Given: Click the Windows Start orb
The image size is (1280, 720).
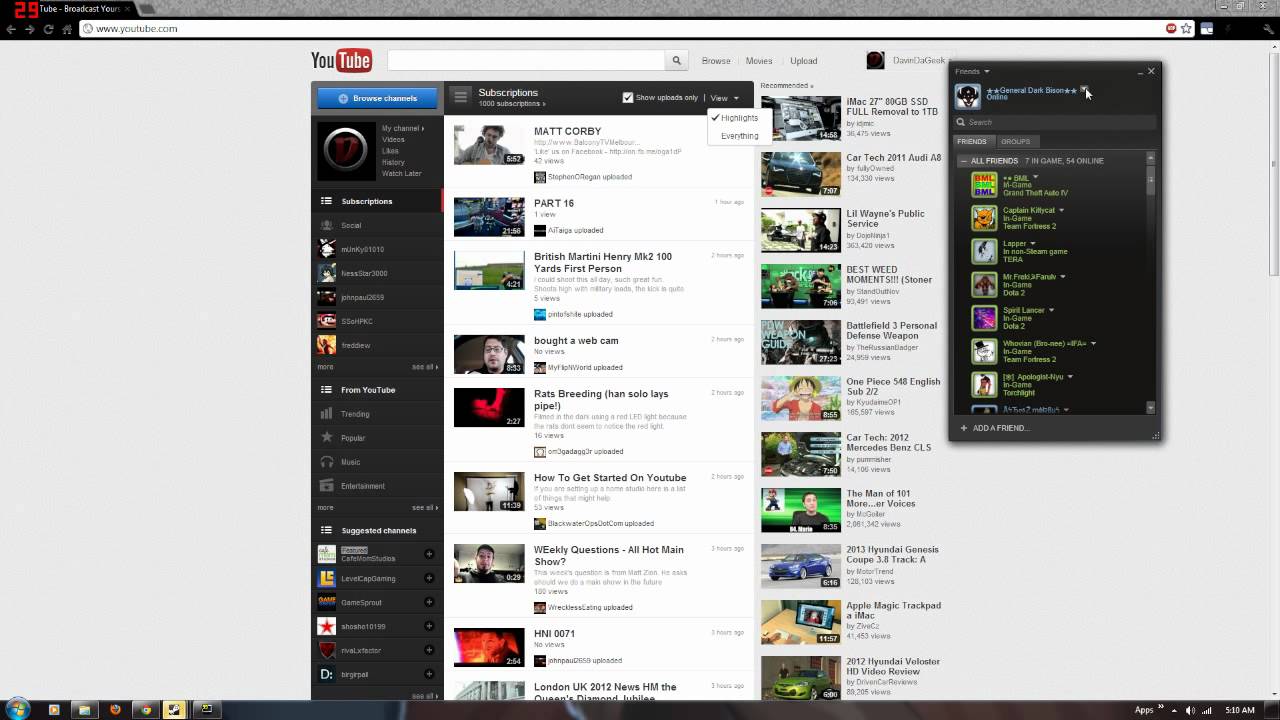Looking at the screenshot, I should [x=18, y=709].
